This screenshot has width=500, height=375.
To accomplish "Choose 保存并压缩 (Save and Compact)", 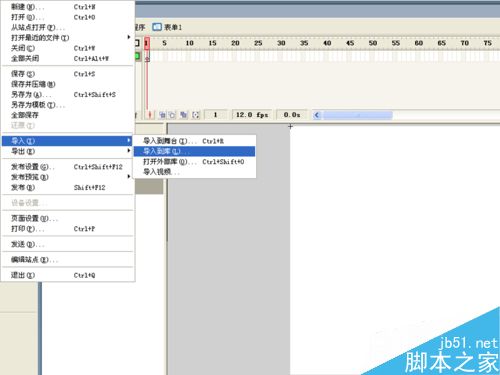I will (x=68, y=84).
